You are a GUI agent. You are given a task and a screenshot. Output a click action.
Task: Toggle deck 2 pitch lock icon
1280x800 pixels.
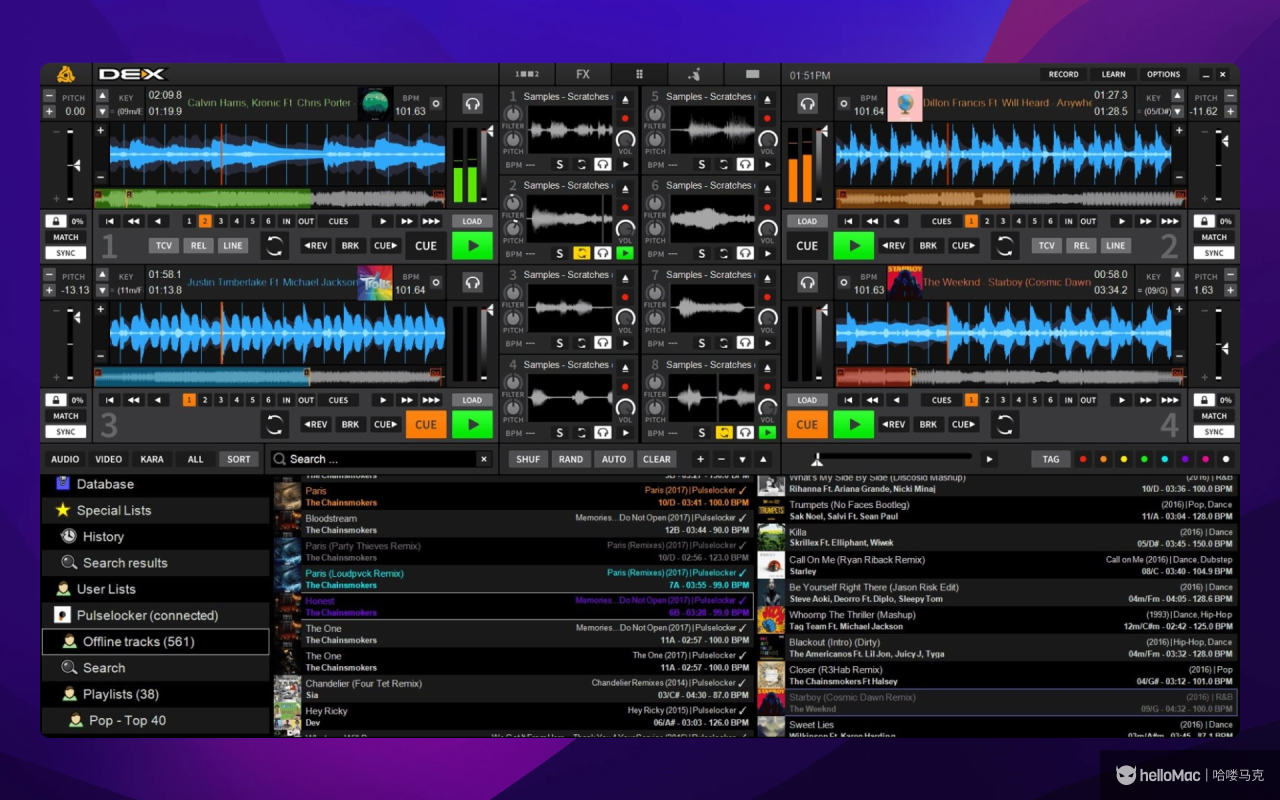[x=1205, y=221]
